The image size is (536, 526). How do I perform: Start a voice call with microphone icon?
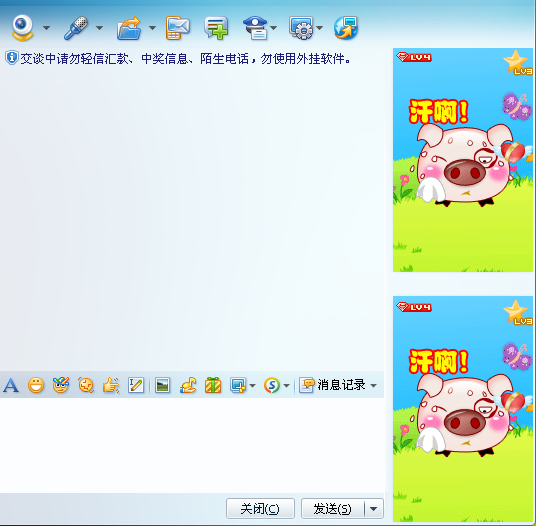tap(76, 28)
